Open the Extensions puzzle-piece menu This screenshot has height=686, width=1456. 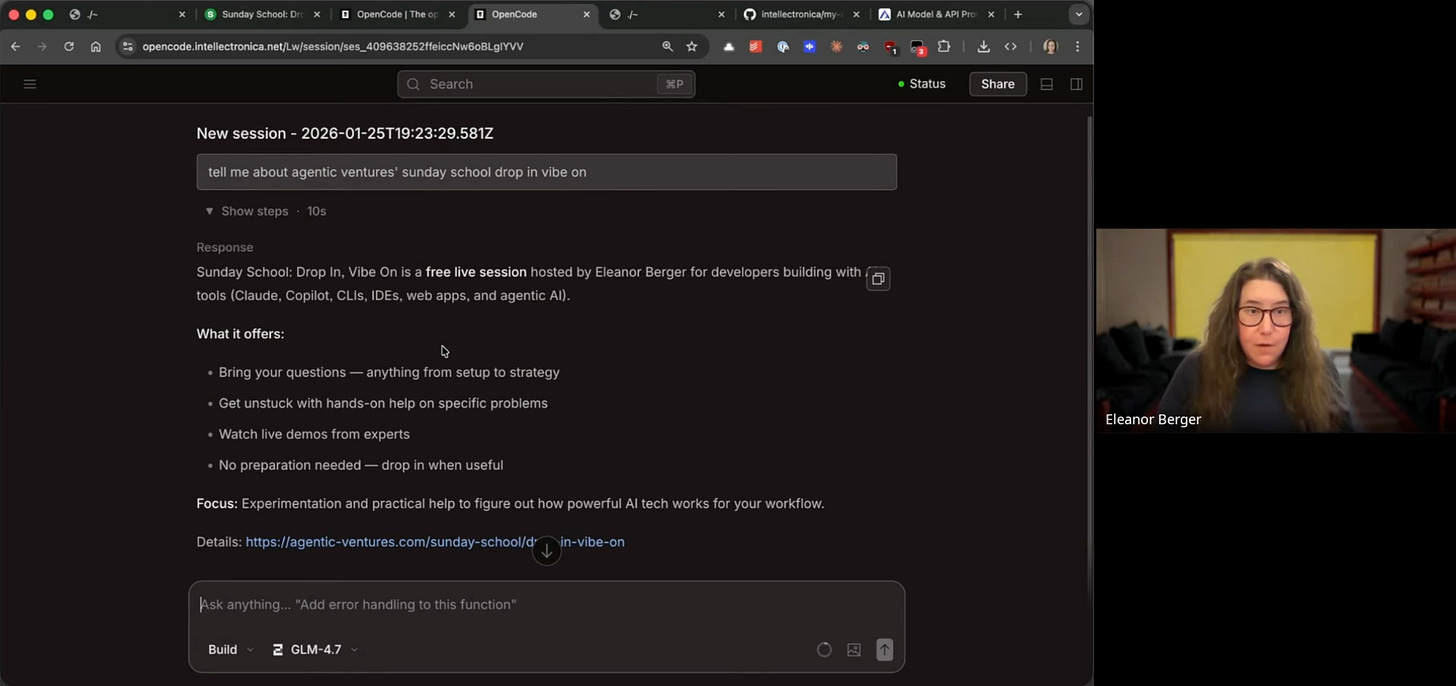point(944,46)
